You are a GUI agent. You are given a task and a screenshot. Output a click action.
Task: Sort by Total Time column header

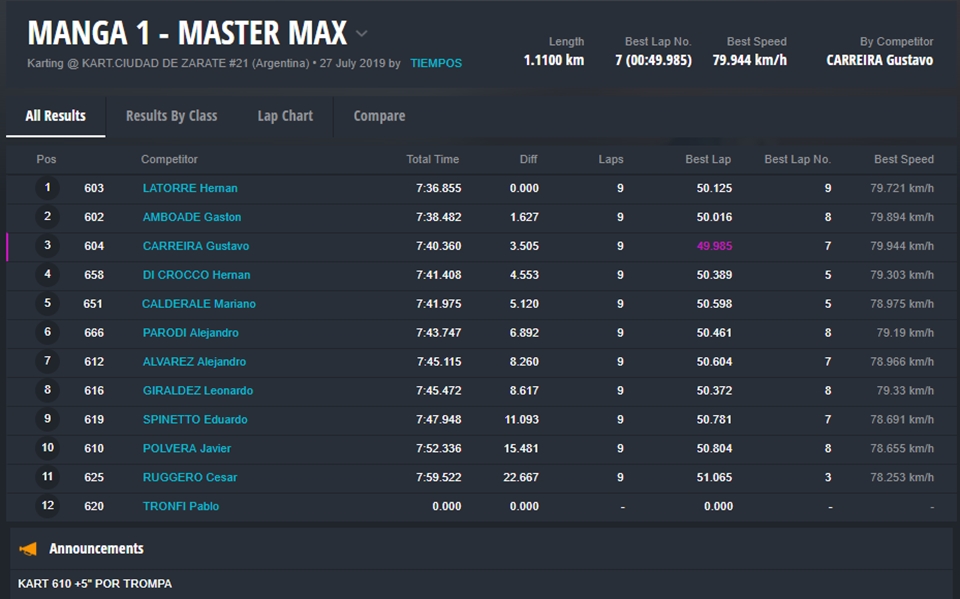[x=432, y=159]
